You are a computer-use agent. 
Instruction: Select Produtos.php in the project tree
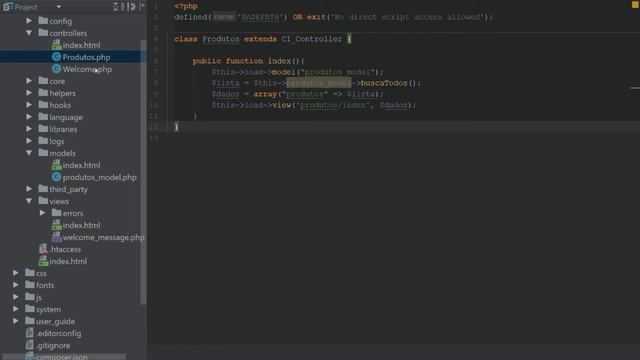tap(87, 57)
